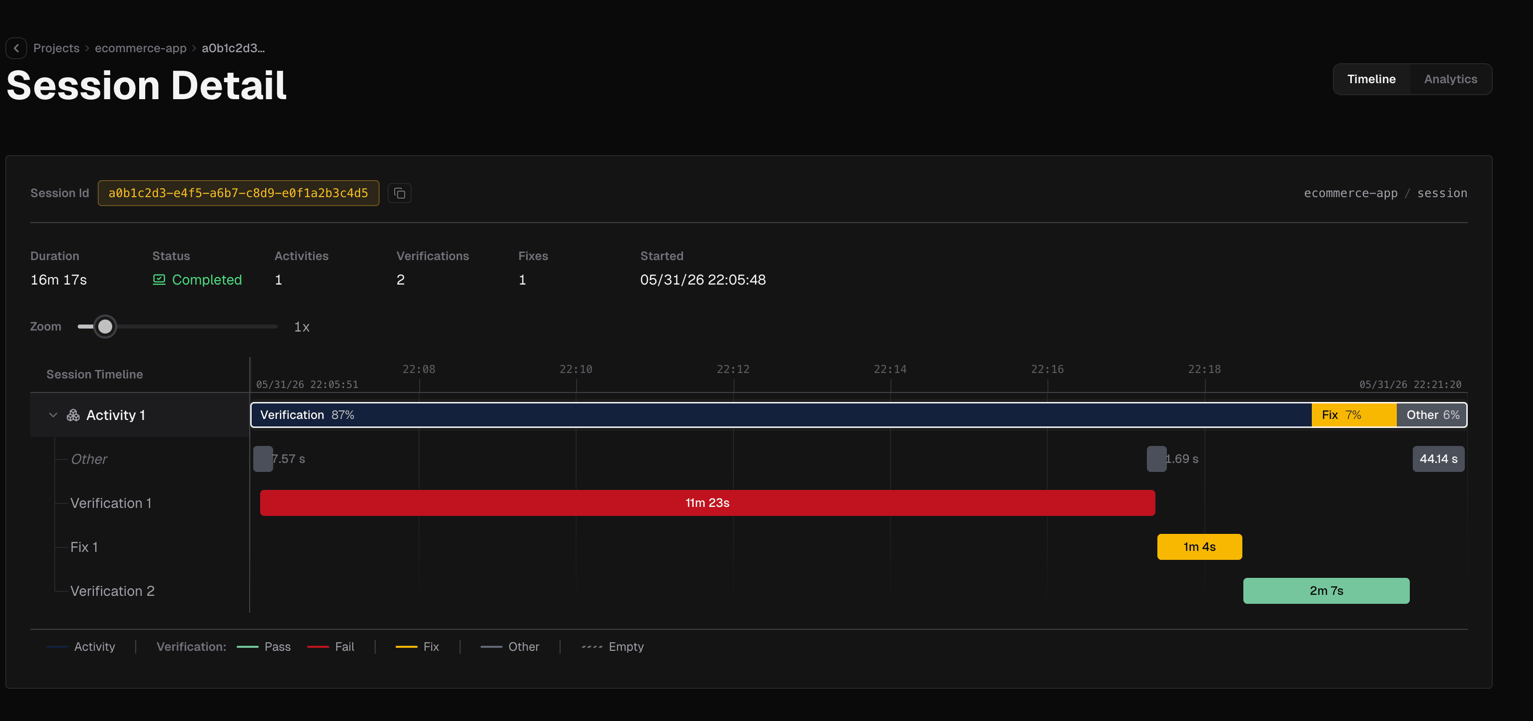Click the 1x zoom level label
The width and height of the screenshot is (1533, 721).
tap(301, 327)
